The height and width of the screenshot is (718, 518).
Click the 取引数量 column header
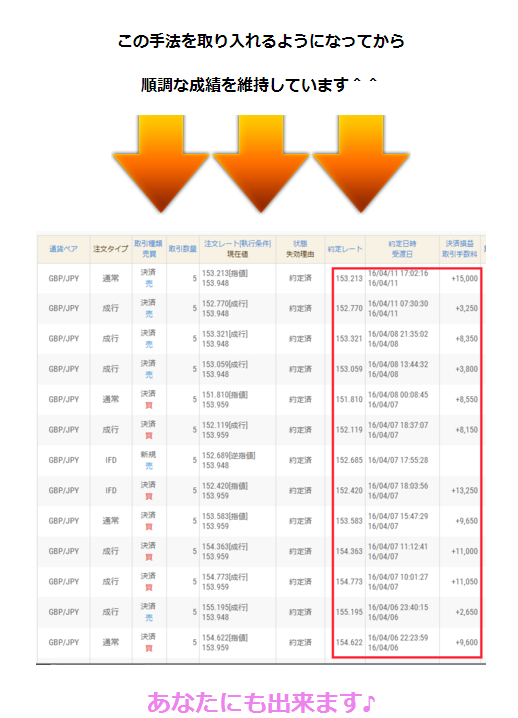click(x=183, y=249)
